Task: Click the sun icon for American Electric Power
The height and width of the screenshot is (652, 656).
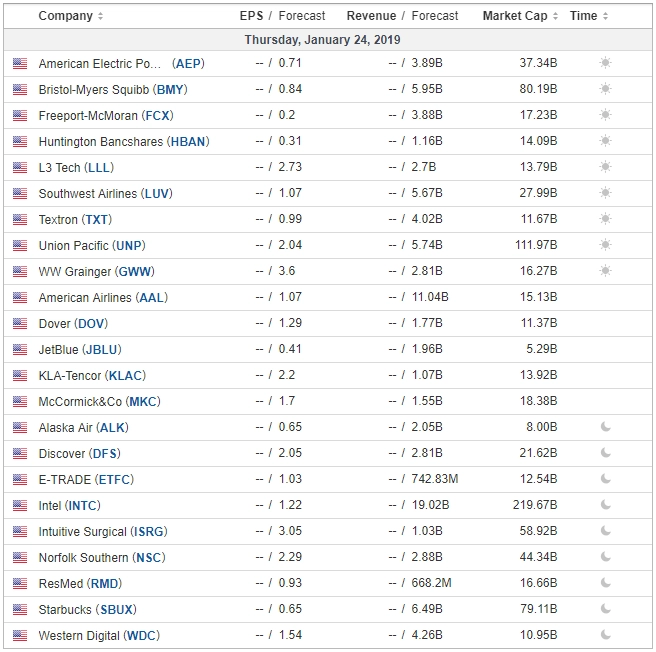Action: pos(605,63)
